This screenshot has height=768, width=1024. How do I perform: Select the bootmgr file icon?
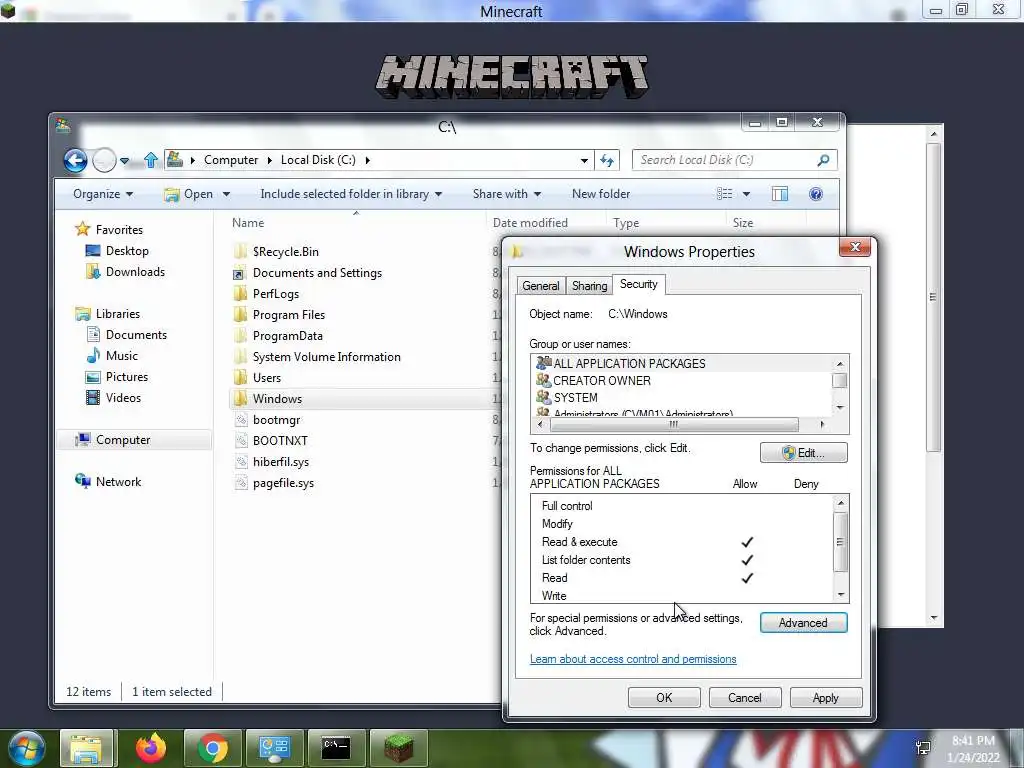click(241, 420)
